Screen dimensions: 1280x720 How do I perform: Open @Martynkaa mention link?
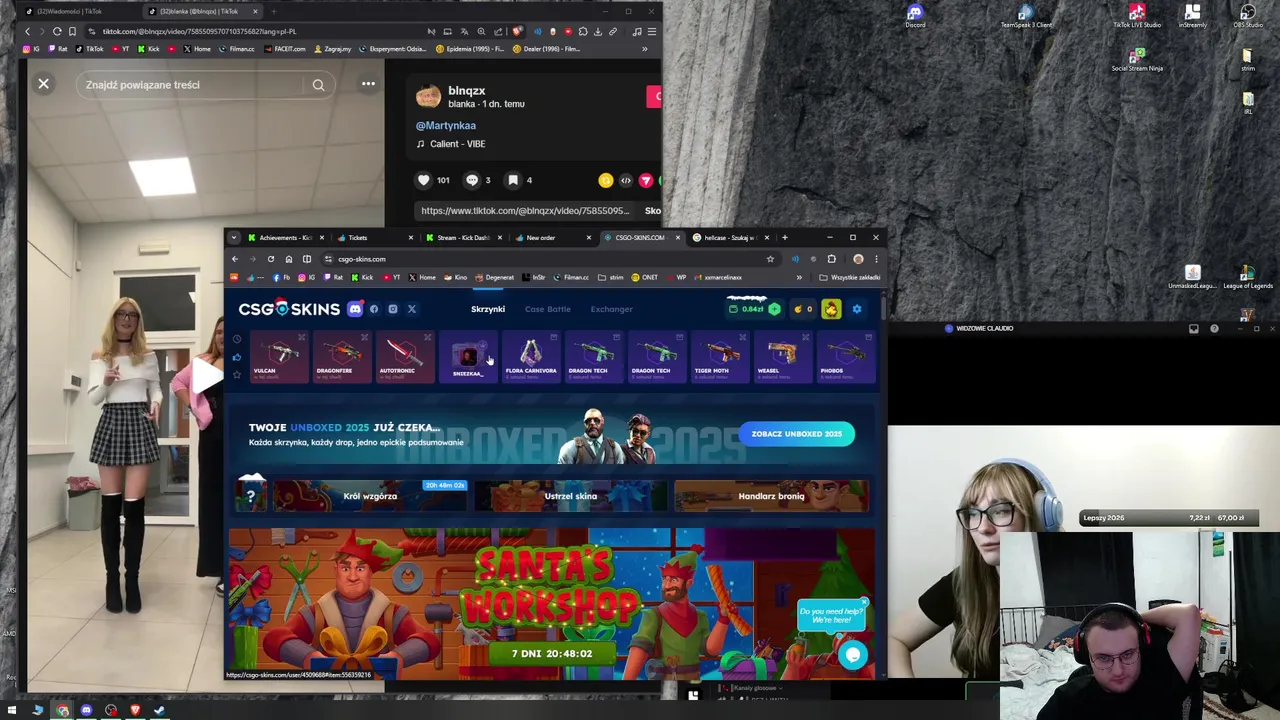click(x=446, y=126)
